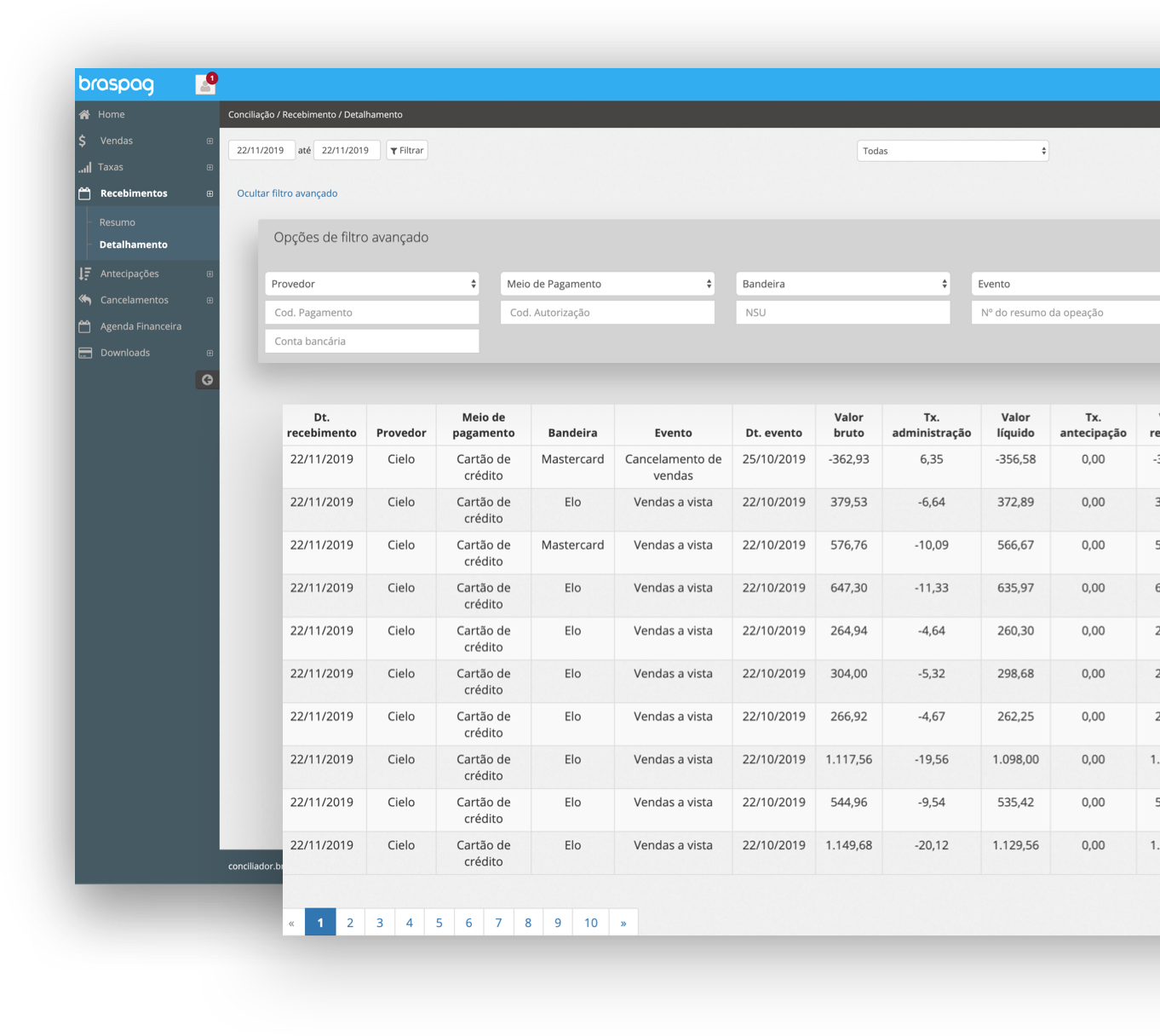Click the Downloads card icon
This screenshot has height=1036, width=1160.
[x=85, y=353]
